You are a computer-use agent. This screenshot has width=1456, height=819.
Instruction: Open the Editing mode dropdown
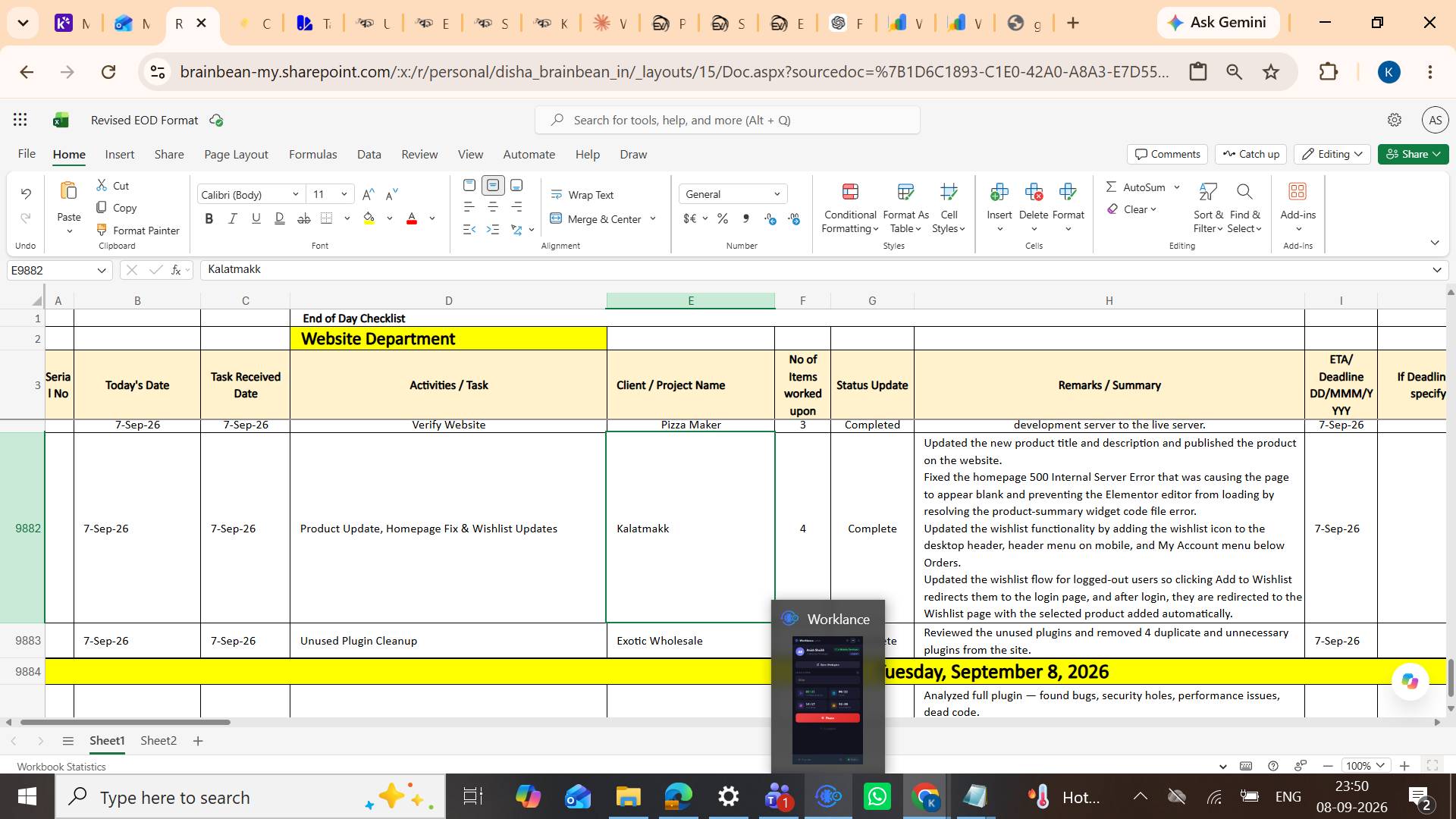point(1332,154)
